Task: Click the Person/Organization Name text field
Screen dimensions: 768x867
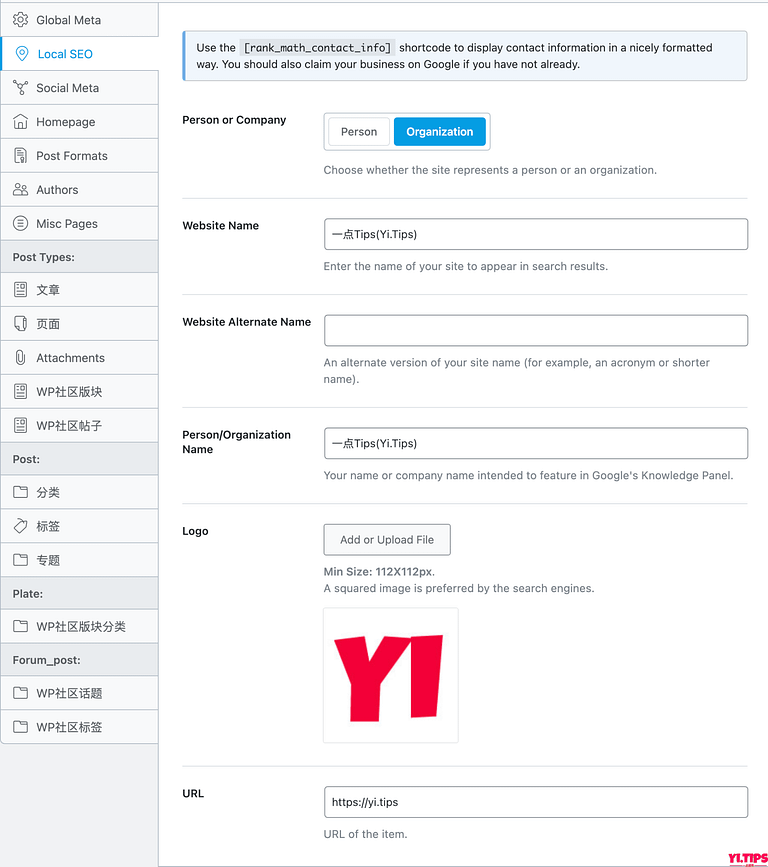Action: 536,443
